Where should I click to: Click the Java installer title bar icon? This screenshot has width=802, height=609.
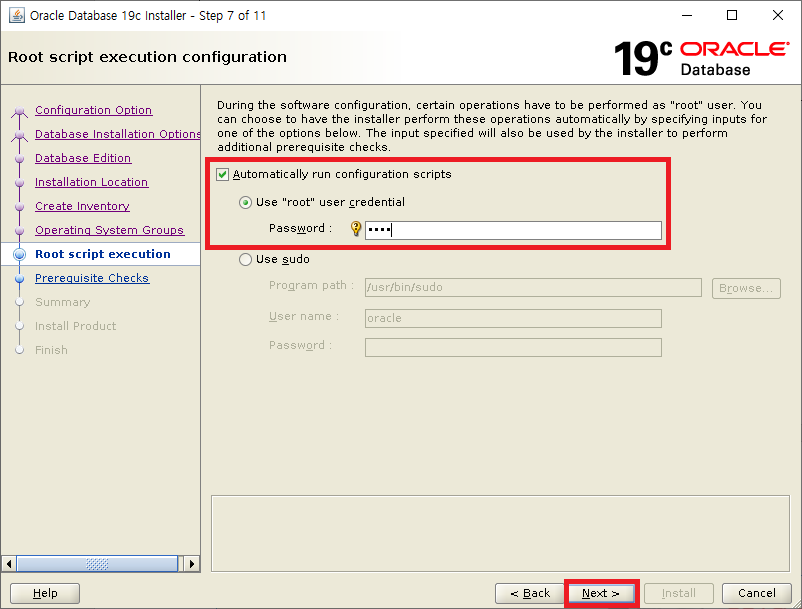(x=17, y=15)
